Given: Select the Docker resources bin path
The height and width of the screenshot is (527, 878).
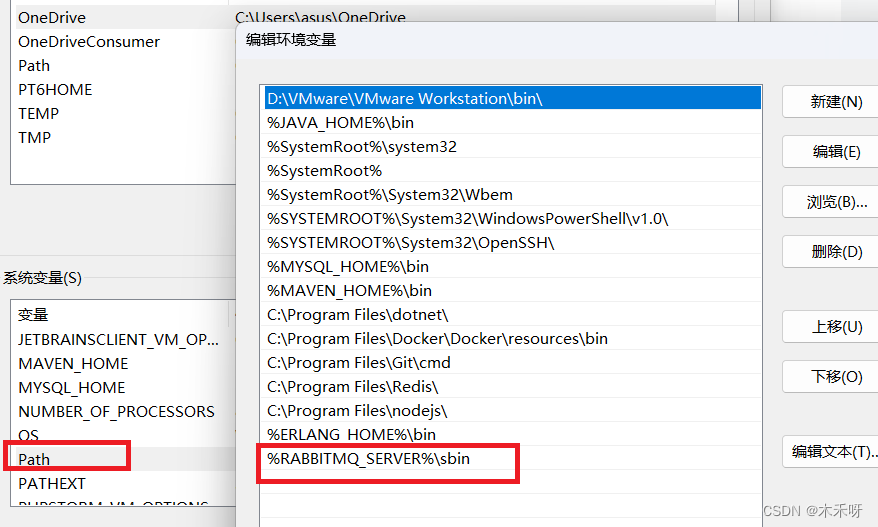Looking at the screenshot, I should pos(437,338).
